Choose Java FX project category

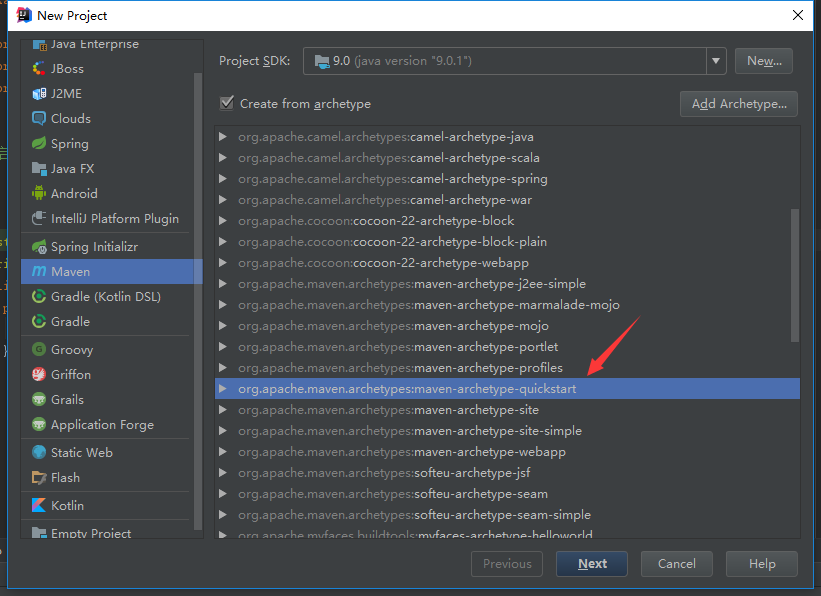pos(107,169)
